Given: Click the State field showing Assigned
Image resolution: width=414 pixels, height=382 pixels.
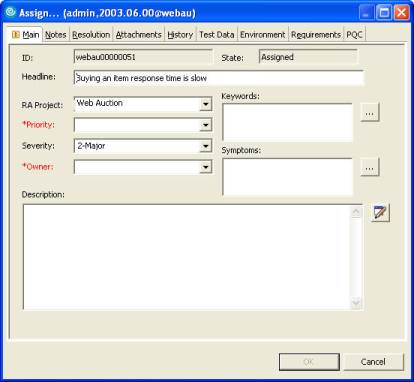Looking at the screenshot, I should [x=308, y=57].
